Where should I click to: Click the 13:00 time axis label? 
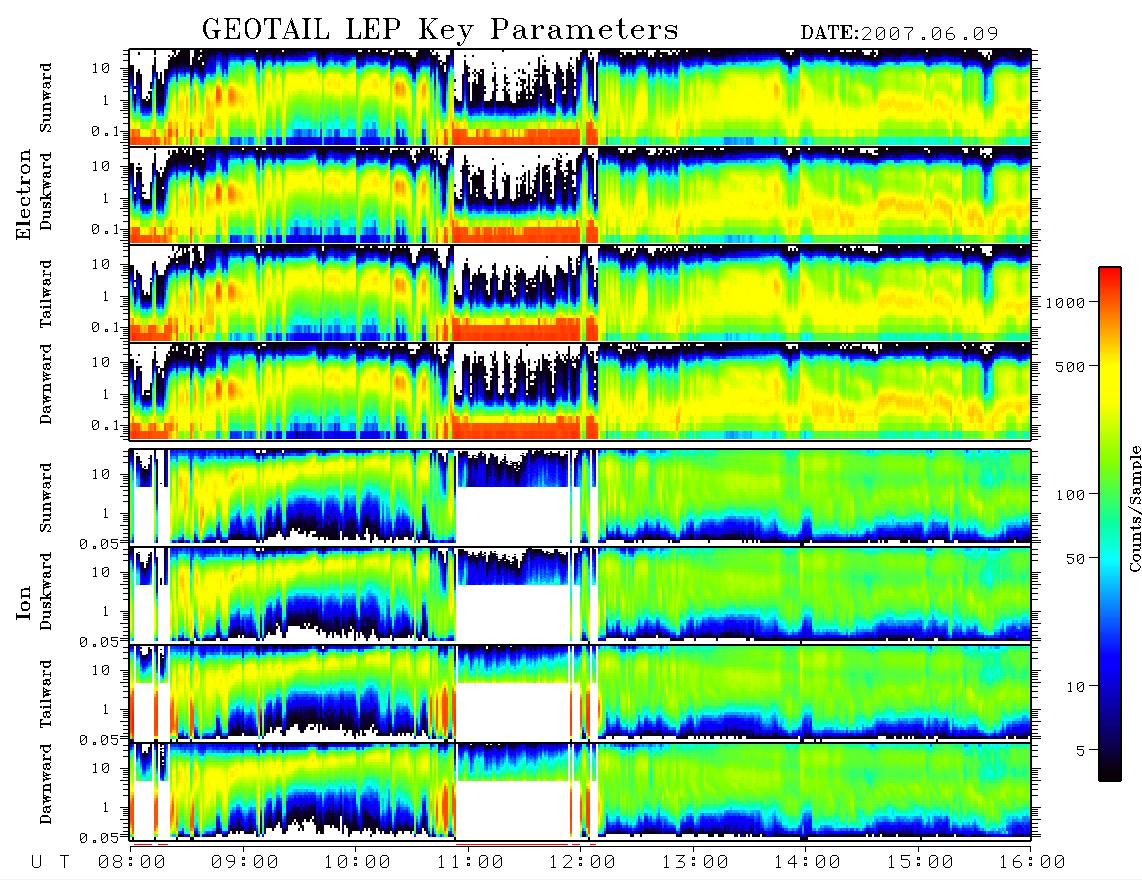(x=695, y=862)
